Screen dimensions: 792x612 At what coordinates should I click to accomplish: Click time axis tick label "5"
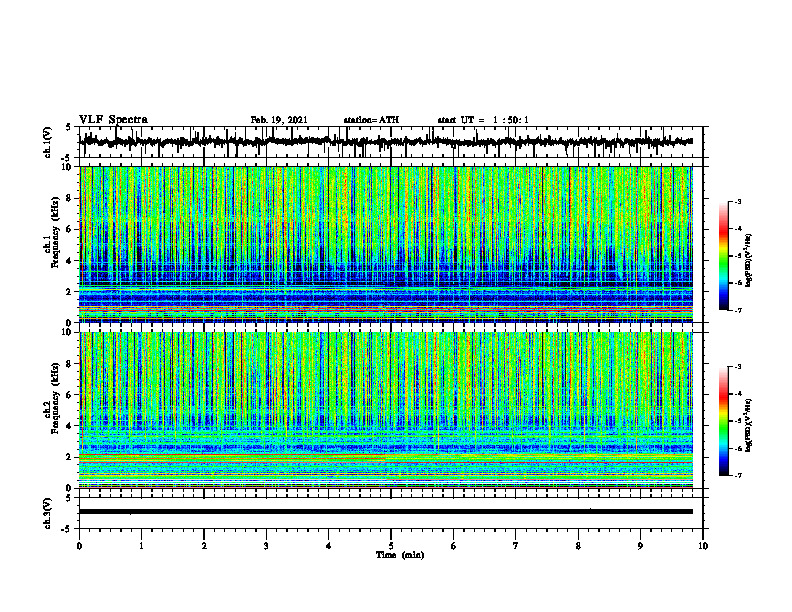coord(391,546)
